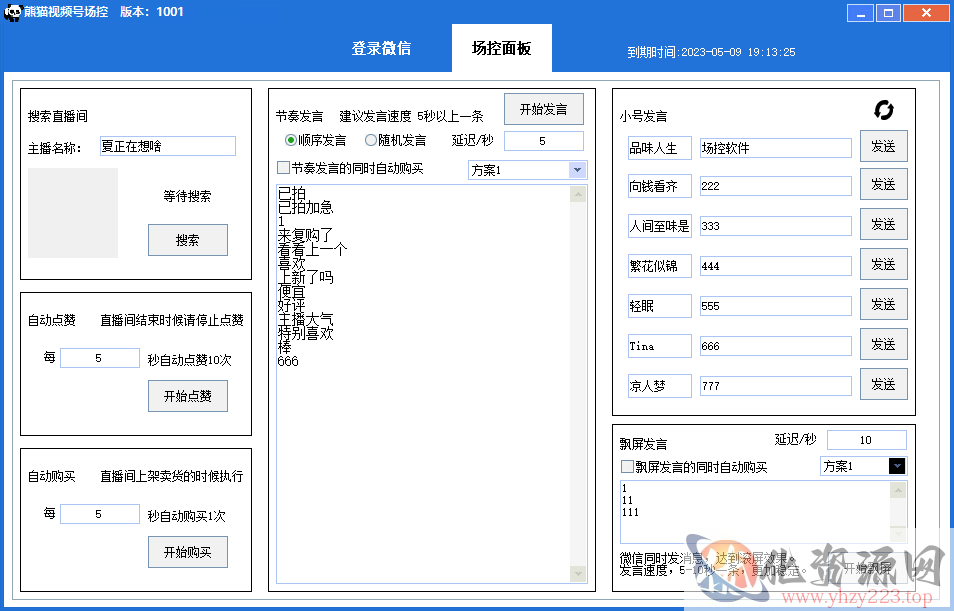
Task: Click 发送 button for 繁花似锦
Action: (883, 264)
